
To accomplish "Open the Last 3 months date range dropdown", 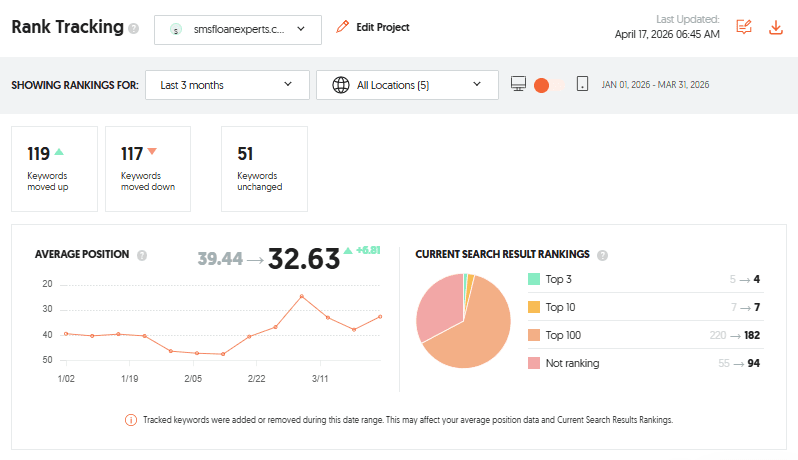I will pos(227,85).
